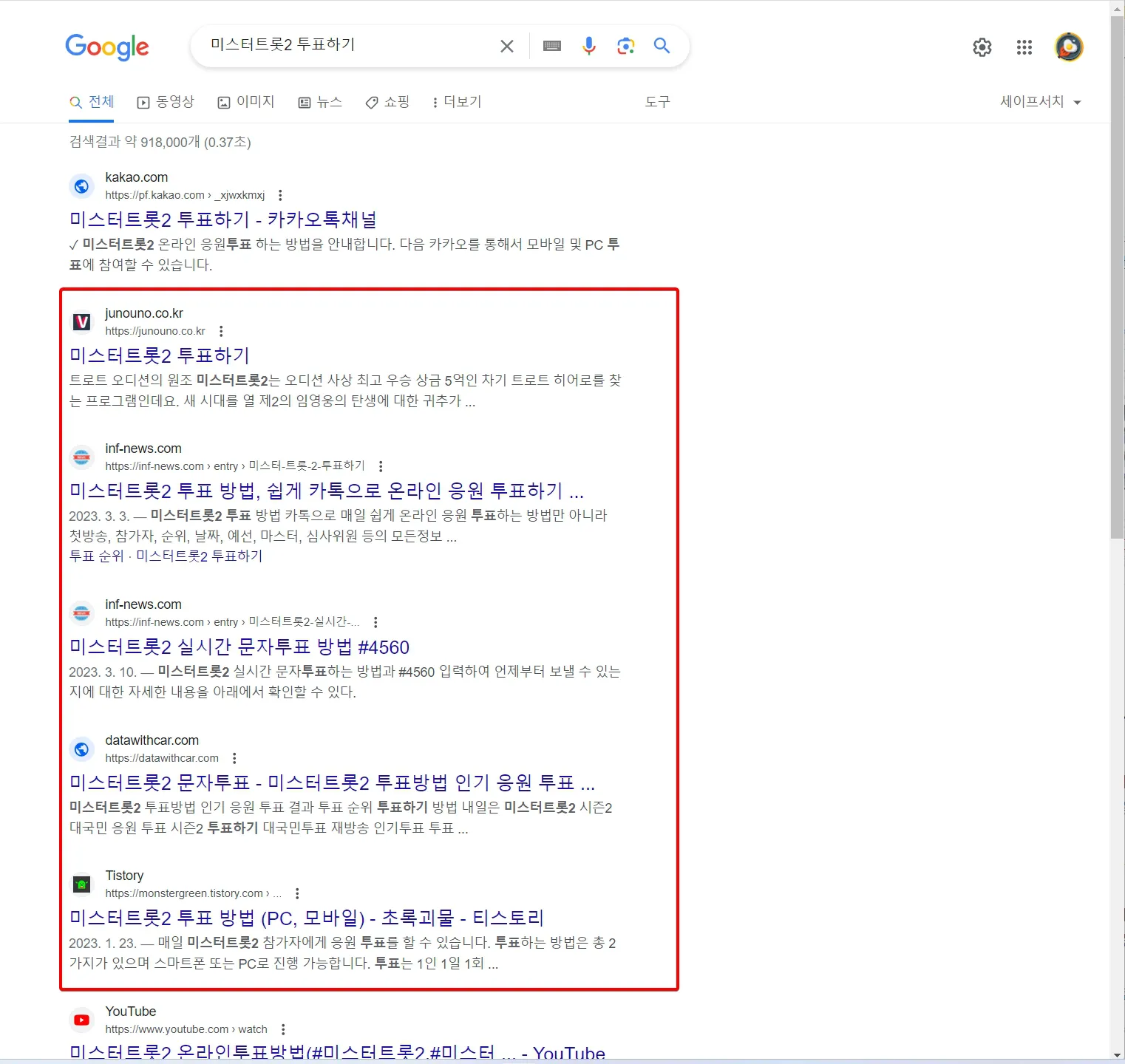
Task: Click the YouTube favicon icon
Action: click(x=82, y=1020)
